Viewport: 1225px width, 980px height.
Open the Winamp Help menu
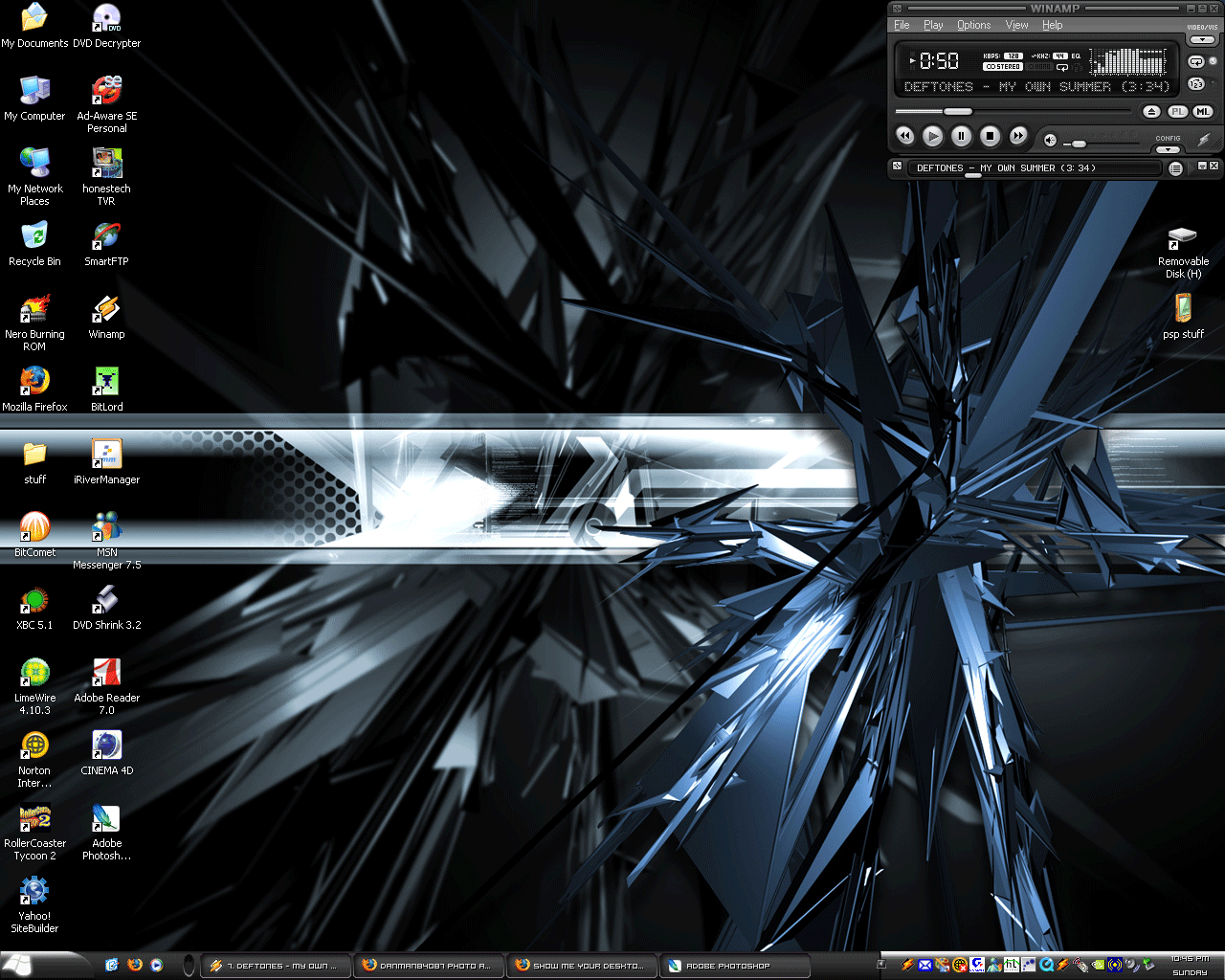1053,25
